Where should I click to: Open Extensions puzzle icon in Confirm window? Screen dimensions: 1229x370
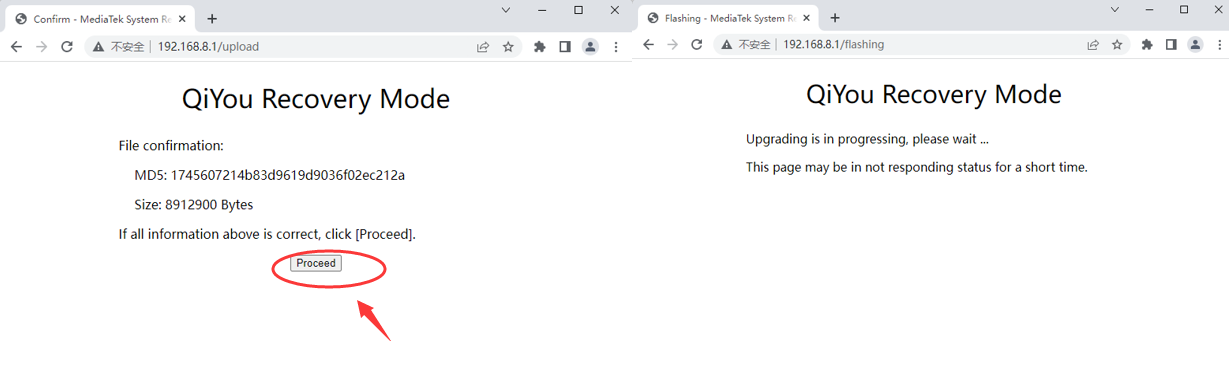pyautogui.click(x=540, y=46)
